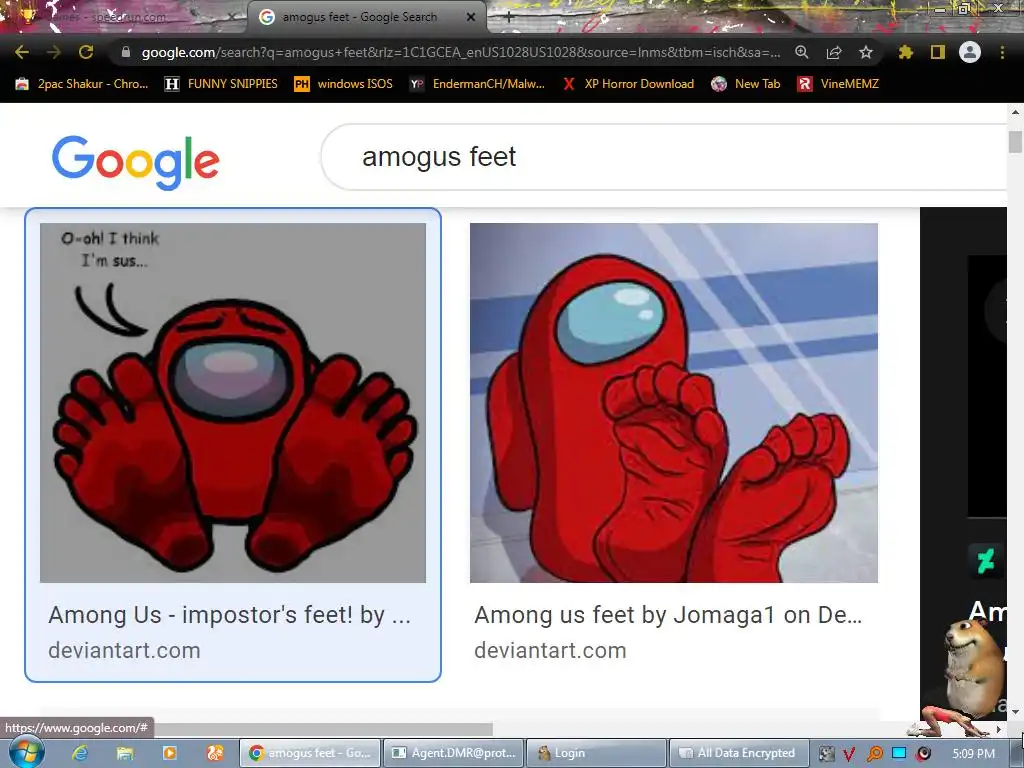The width and height of the screenshot is (1024, 768).
Task: Open the VineMEMZ bookmark
Action: point(838,84)
